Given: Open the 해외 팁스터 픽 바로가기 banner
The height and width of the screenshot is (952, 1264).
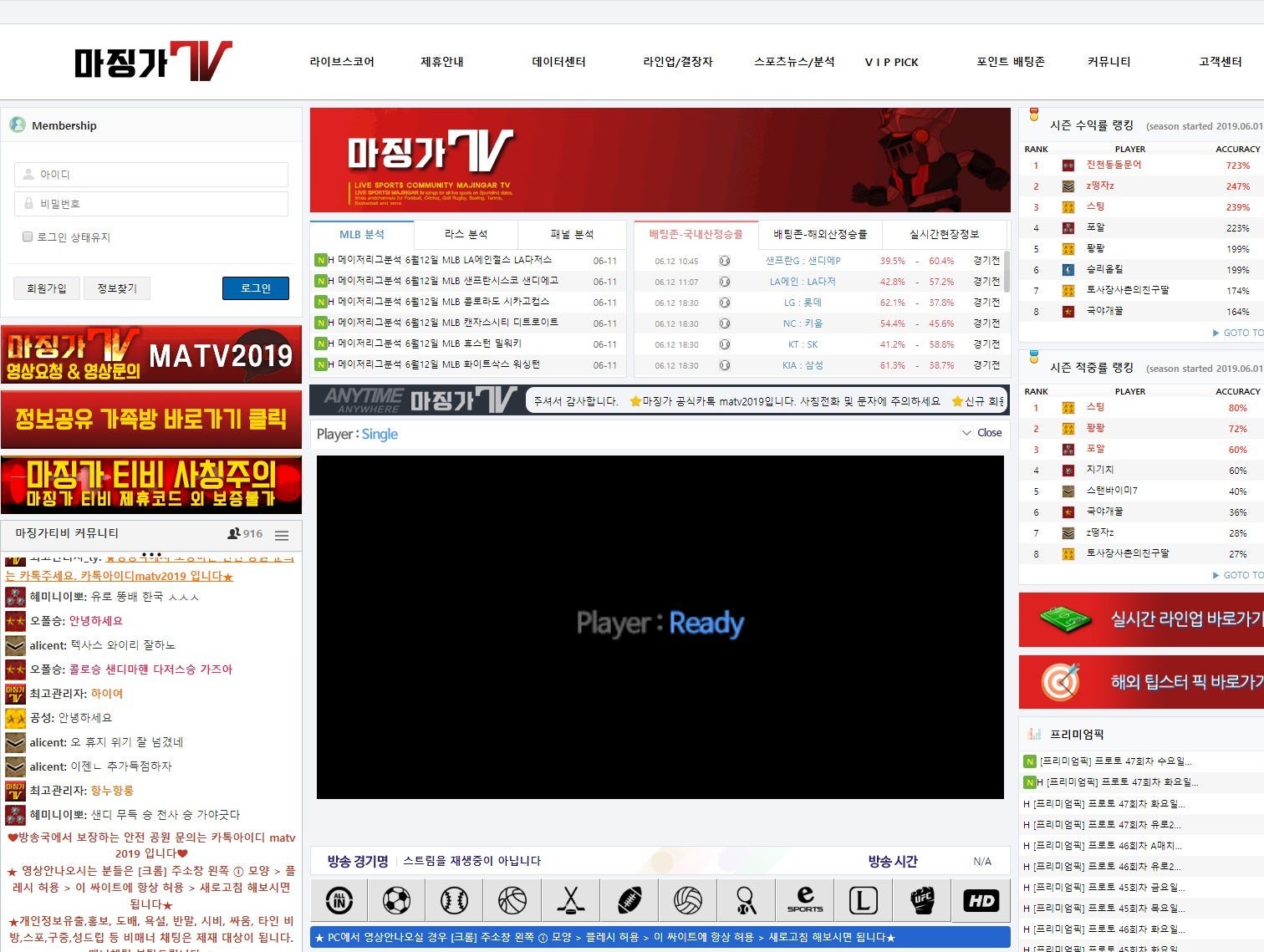Looking at the screenshot, I should click(1141, 682).
